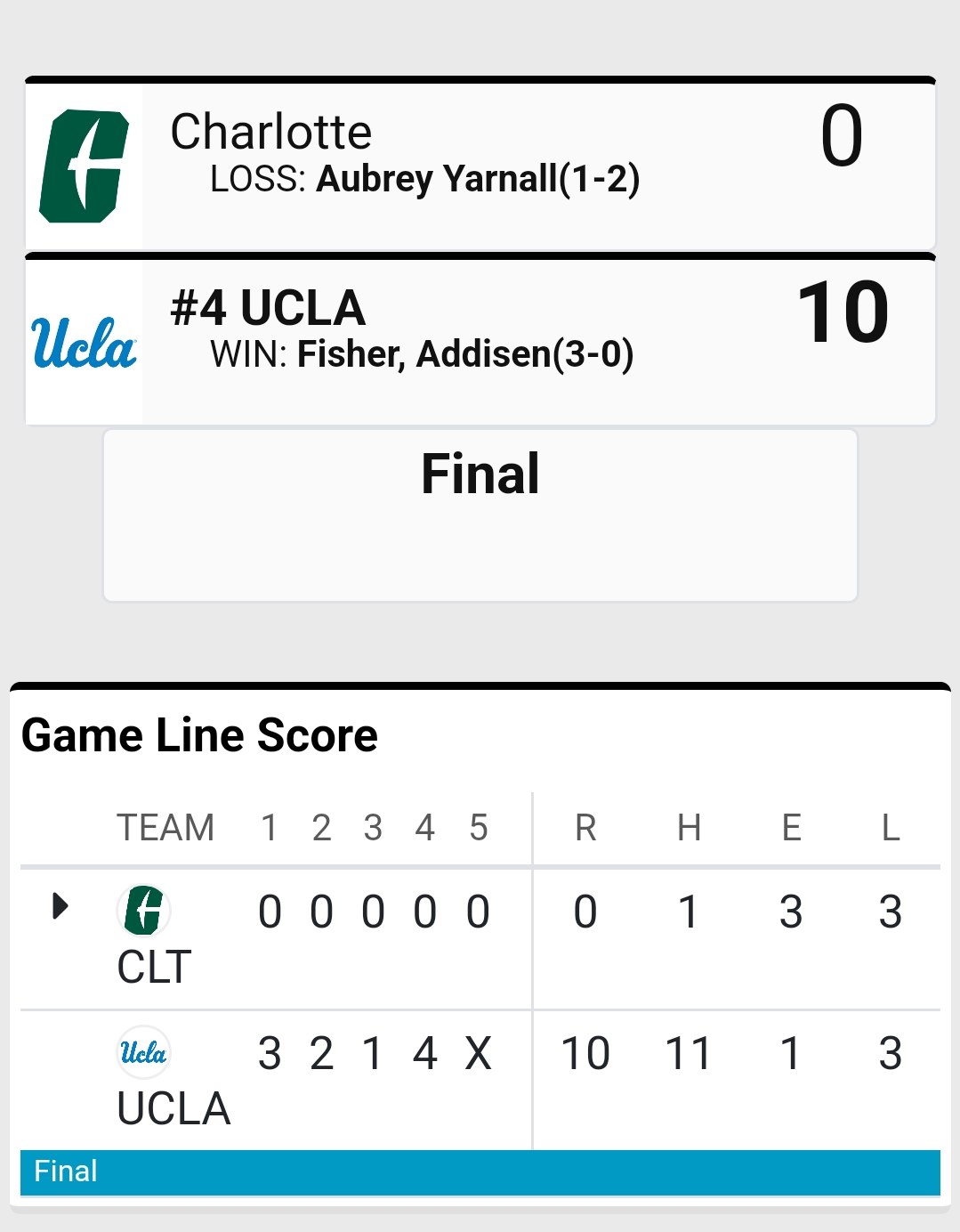
Task: Click the R column header
Action: pyautogui.click(x=585, y=828)
